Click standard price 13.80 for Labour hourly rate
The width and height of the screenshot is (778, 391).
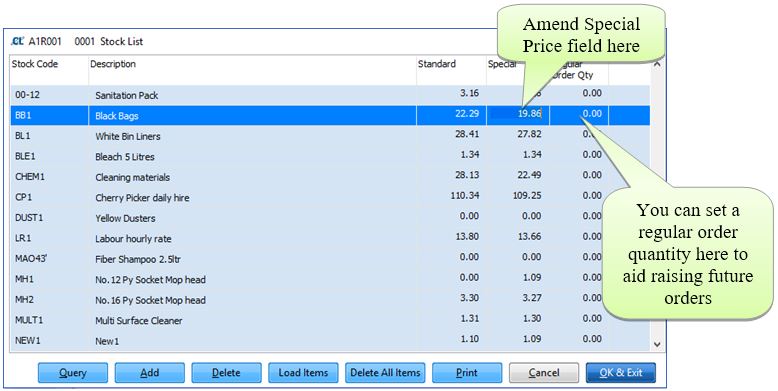point(467,237)
